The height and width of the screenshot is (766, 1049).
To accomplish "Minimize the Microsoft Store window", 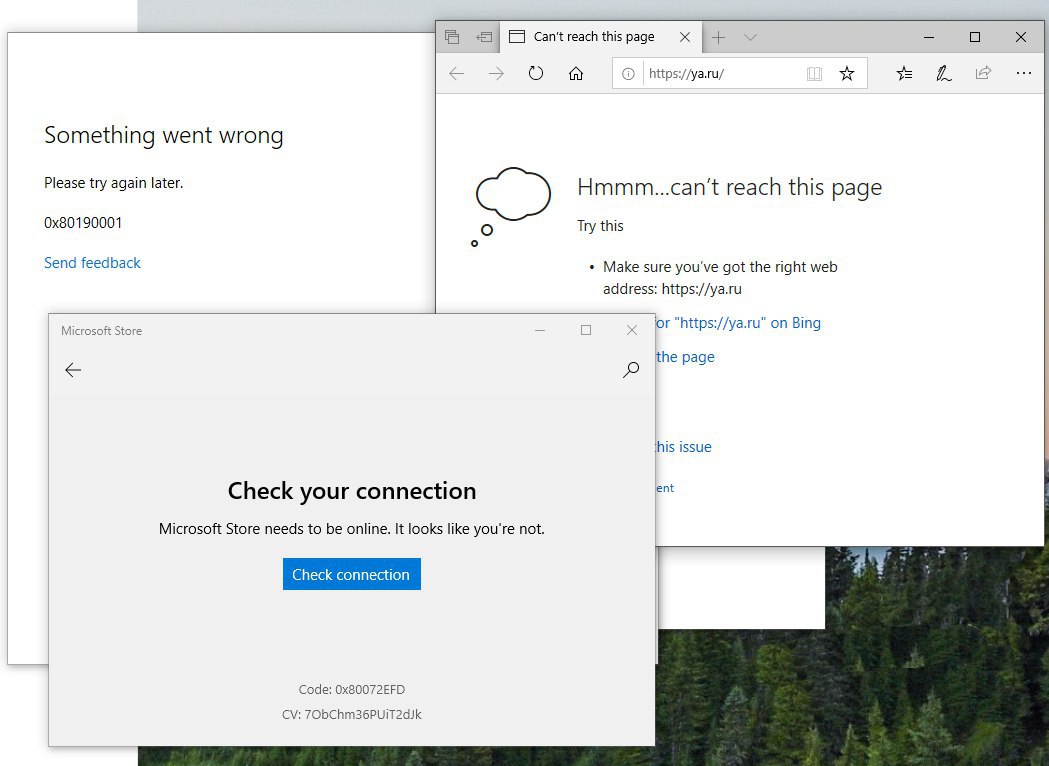I will (x=540, y=330).
